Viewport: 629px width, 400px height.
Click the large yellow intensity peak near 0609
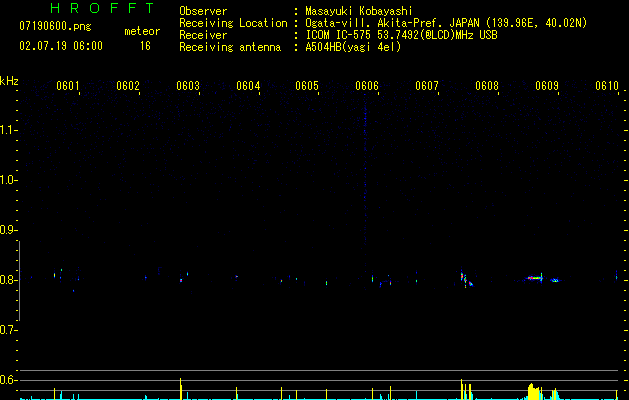tap(534, 392)
